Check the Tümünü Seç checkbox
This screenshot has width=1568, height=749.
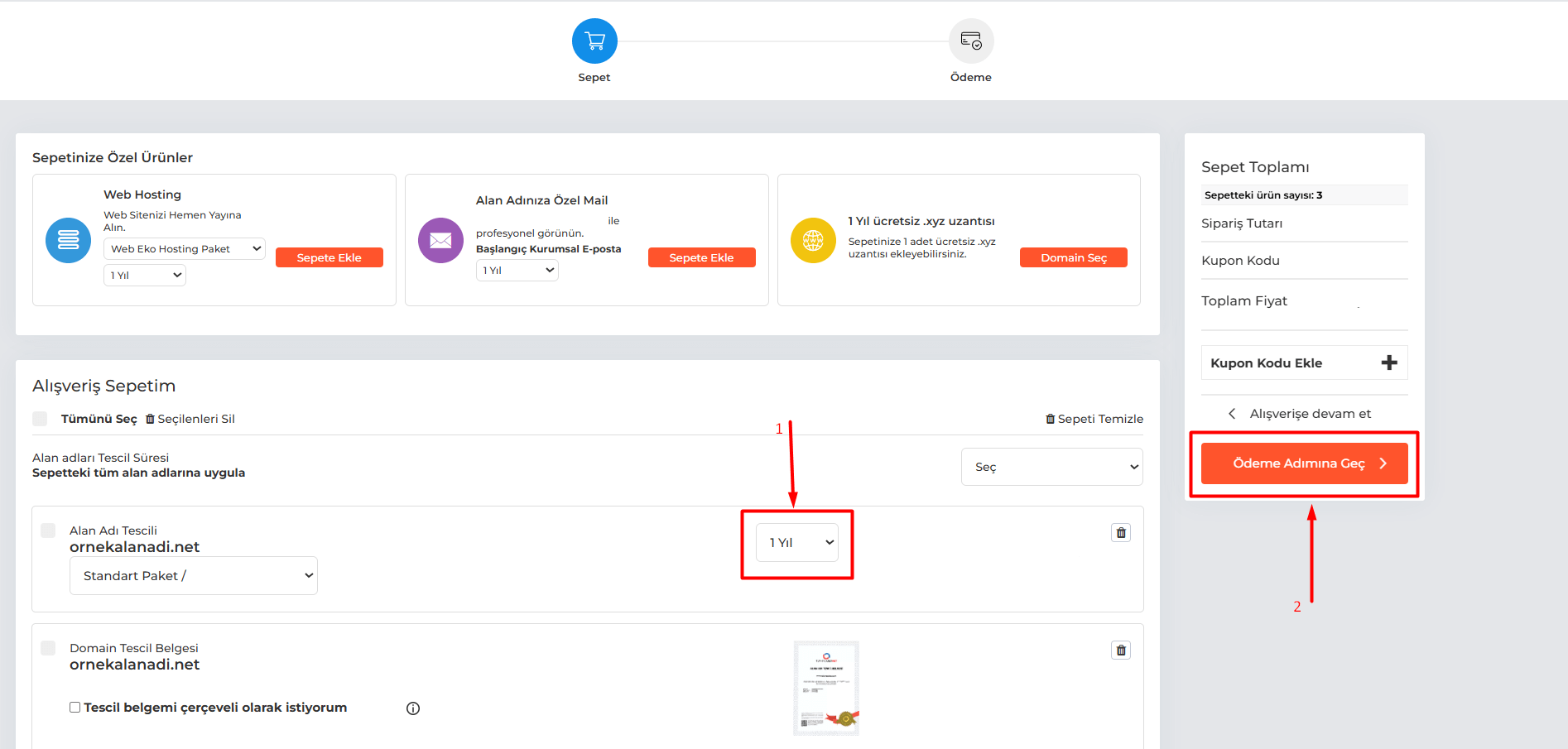point(40,419)
